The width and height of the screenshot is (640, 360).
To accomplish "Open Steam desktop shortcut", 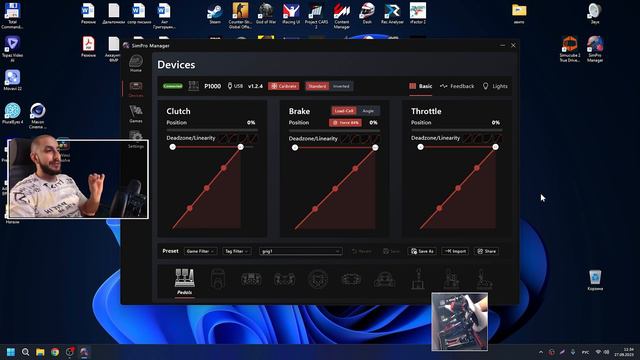I will coord(215,13).
